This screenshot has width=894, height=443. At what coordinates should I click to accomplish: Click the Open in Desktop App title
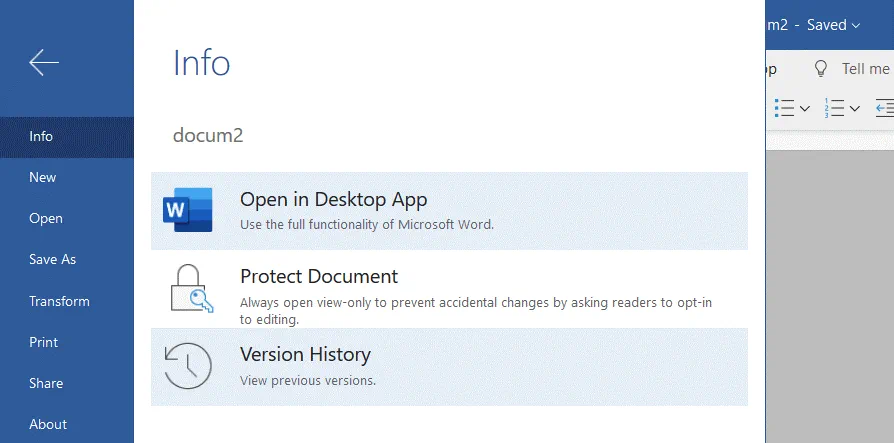pos(333,199)
